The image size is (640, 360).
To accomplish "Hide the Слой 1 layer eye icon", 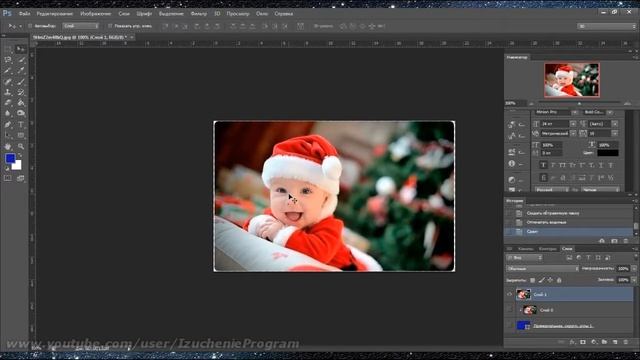I will tap(509, 294).
